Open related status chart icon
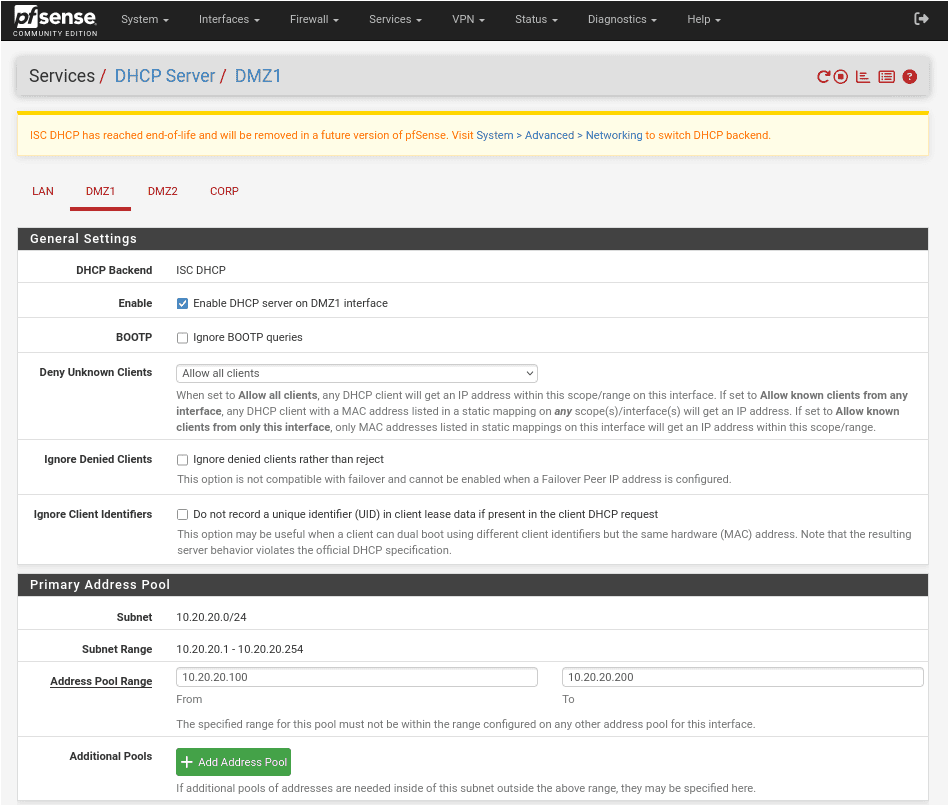Viewport: 949px width, 806px height. click(x=863, y=77)
